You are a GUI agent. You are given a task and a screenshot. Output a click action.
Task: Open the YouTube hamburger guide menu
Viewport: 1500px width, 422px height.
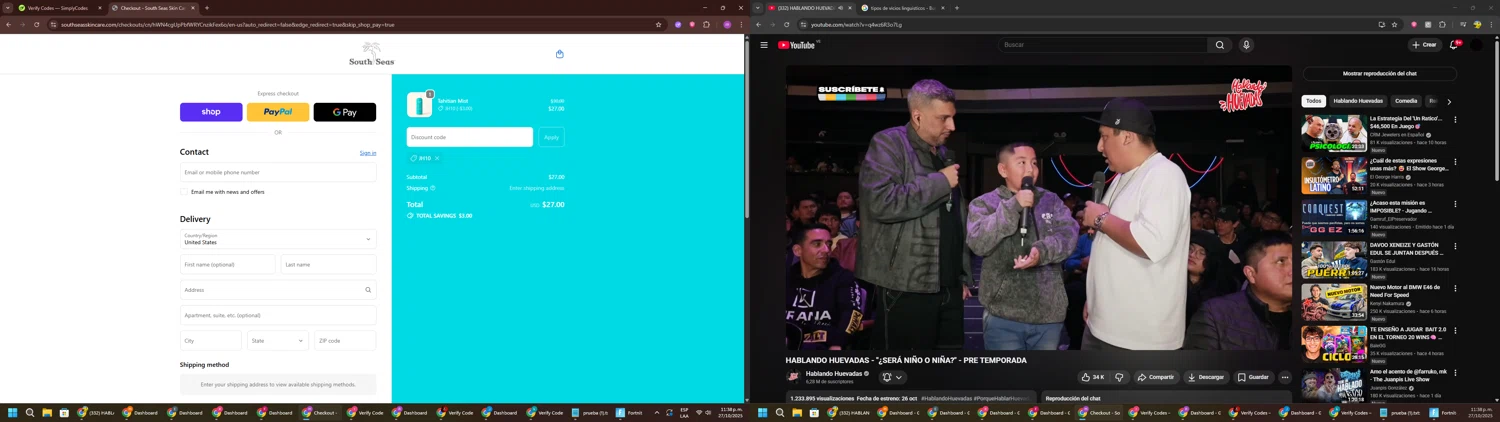pos(764,45)
